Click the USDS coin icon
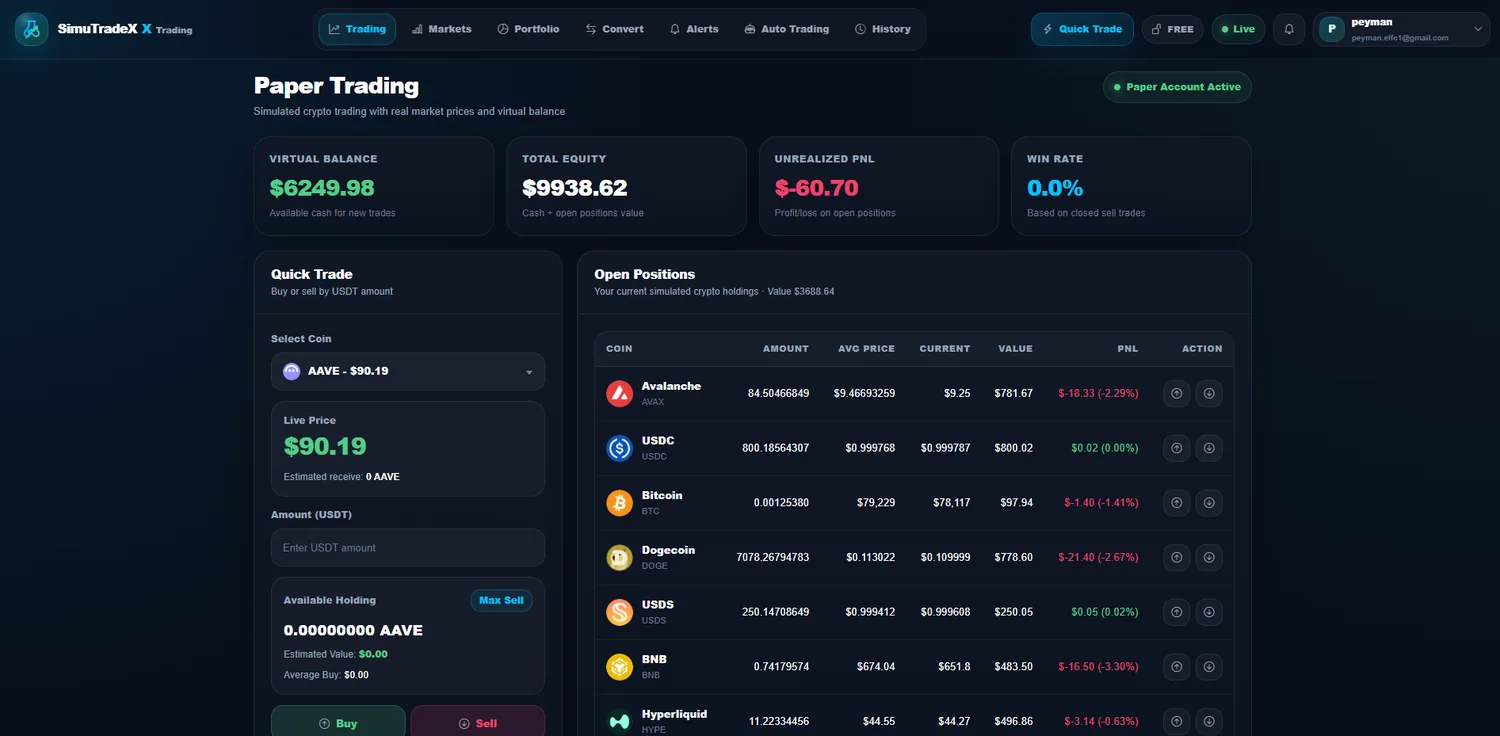Viewport: 1500px width, 736px height. click(620, 612)
